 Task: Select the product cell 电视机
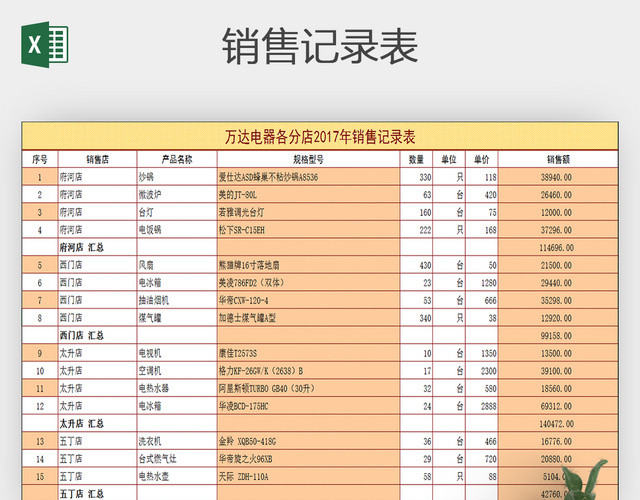pyautogui.click(x=177, y=353)
